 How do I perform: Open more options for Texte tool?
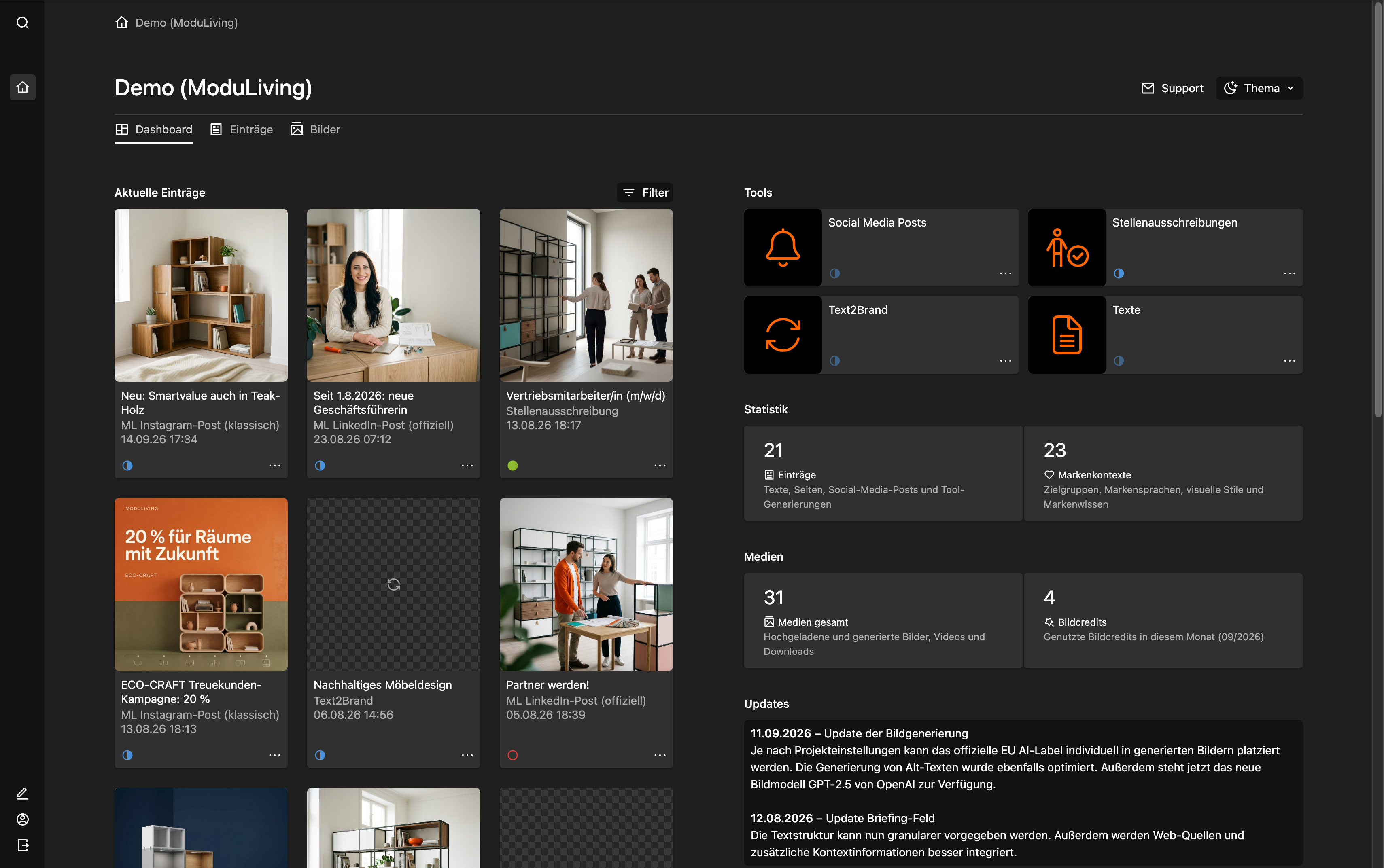tap(1289, 360)
